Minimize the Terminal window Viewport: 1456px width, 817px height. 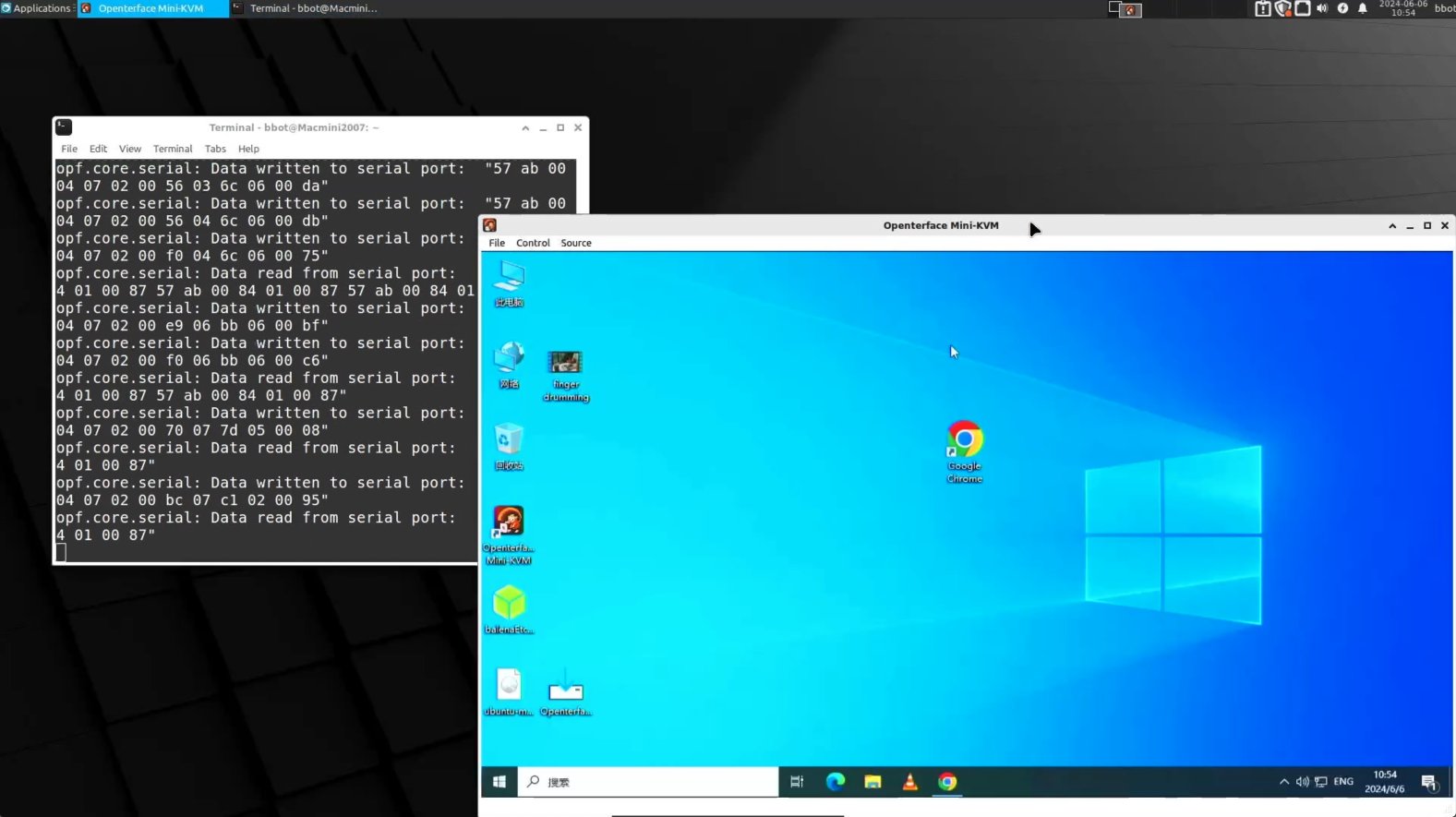coord(543,127)
